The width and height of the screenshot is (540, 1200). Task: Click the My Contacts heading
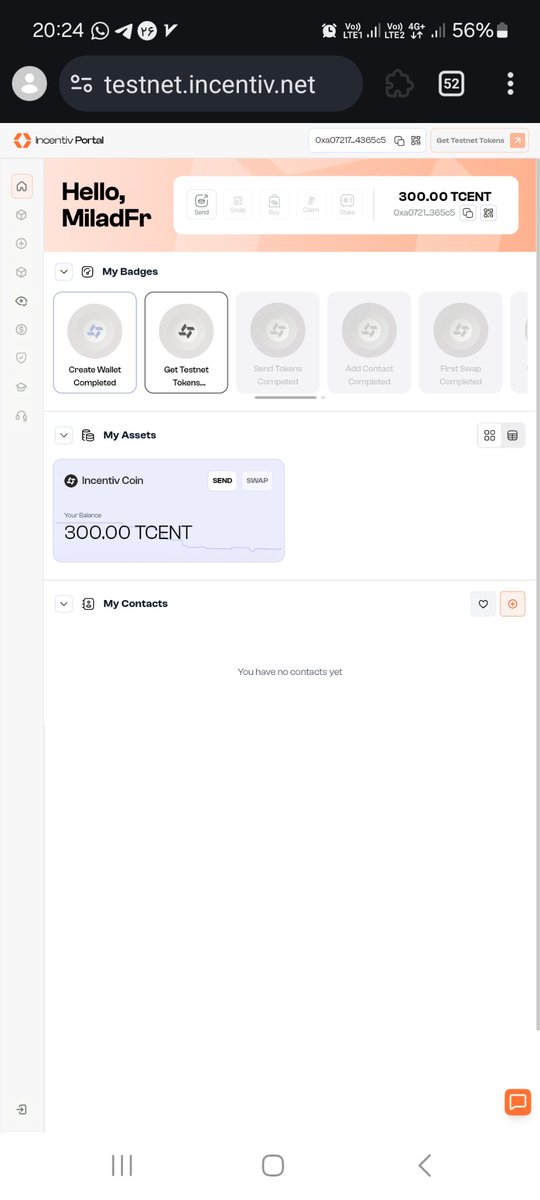(x=136, y=604)
